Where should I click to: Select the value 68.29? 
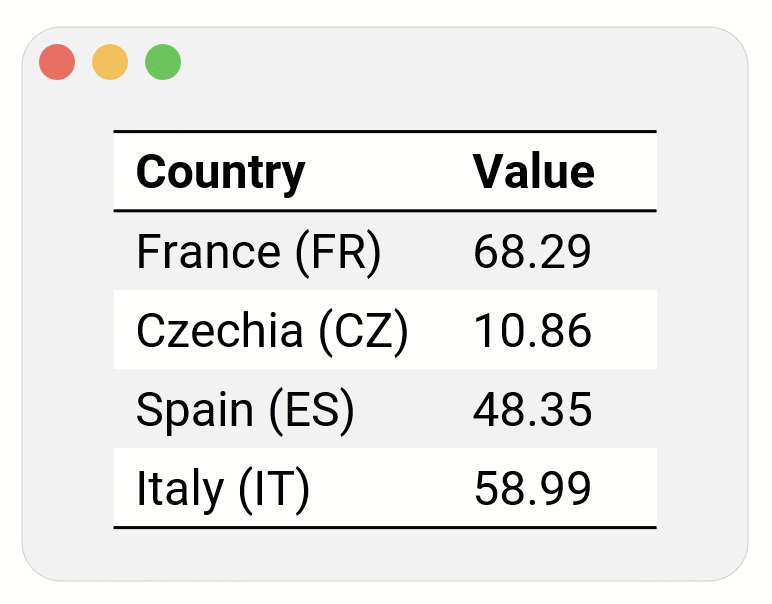pyautogui.click(x=532, y=252)
